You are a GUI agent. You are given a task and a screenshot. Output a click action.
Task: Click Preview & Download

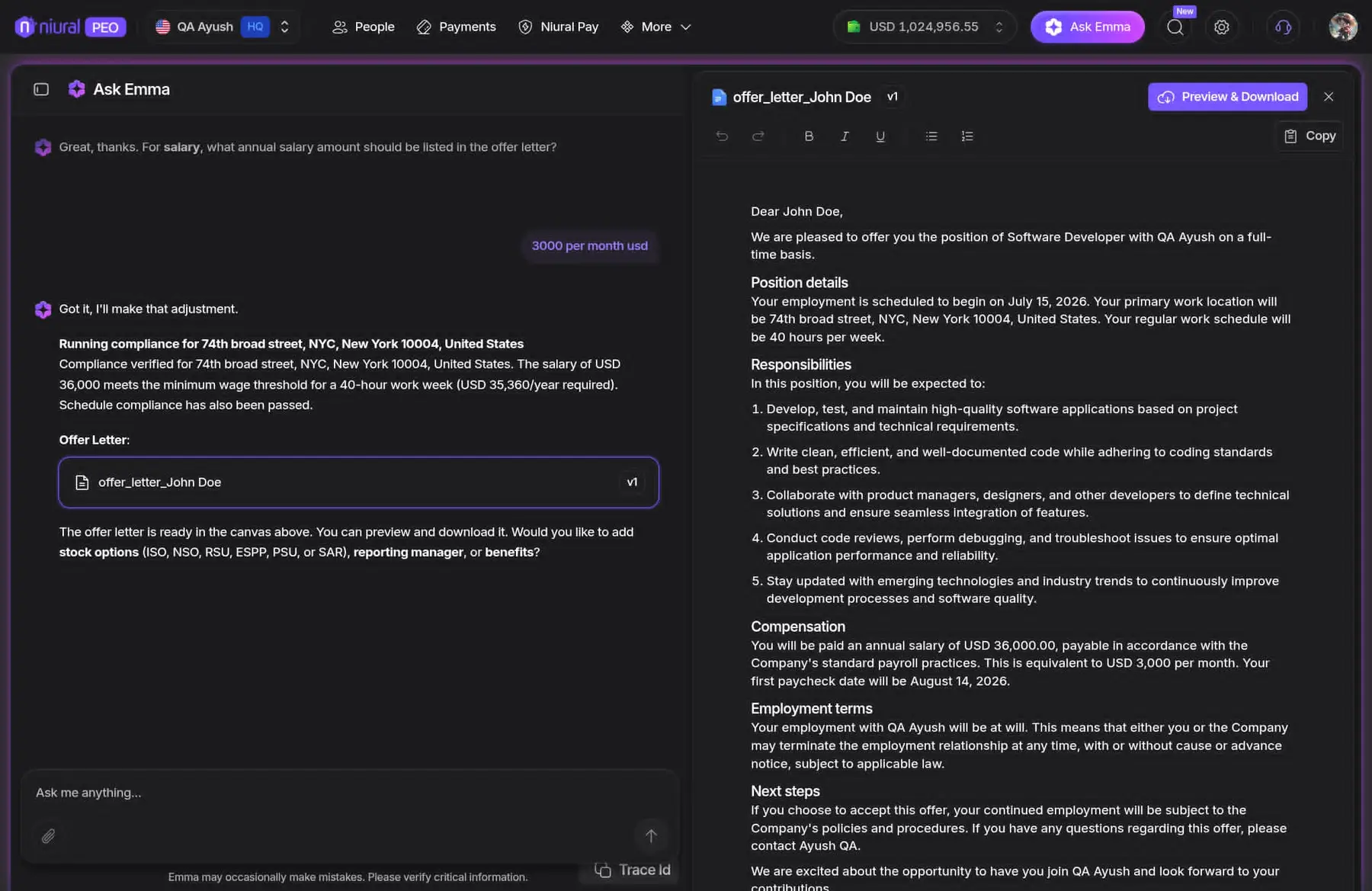click(x=1227, y=97)
